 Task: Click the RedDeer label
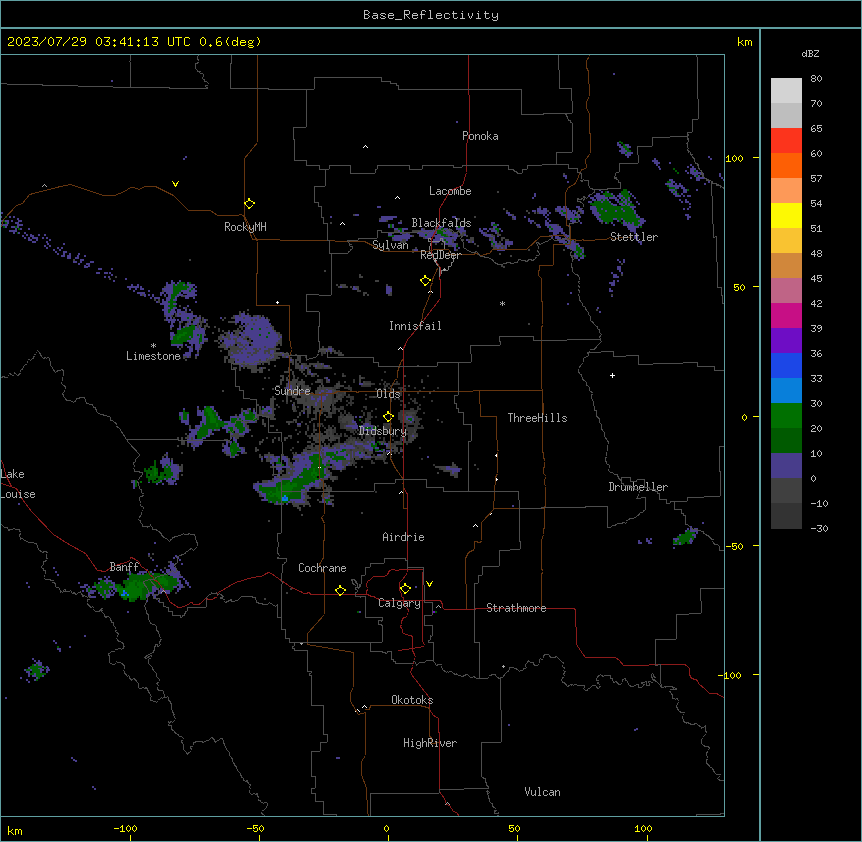click(441, 255)
